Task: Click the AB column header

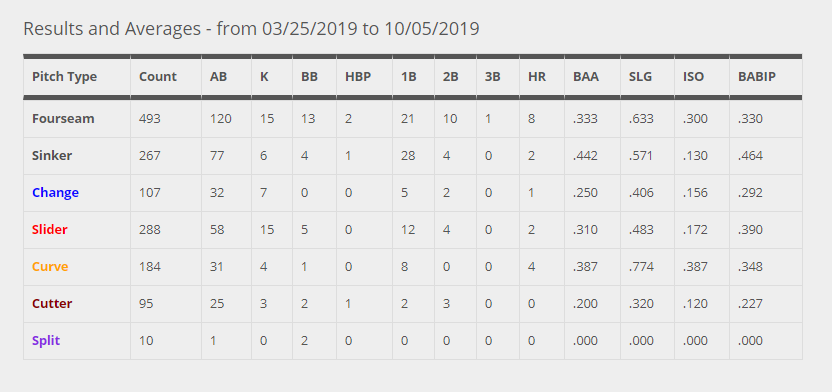Action: pyautogui.click(x=218, y=77)
